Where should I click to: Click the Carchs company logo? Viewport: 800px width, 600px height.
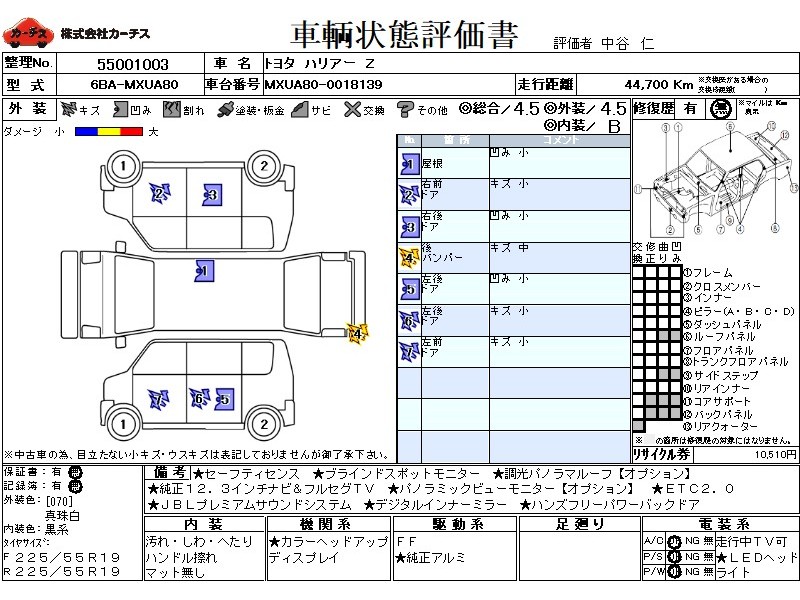pyautogui.click(x=28, y=35)
